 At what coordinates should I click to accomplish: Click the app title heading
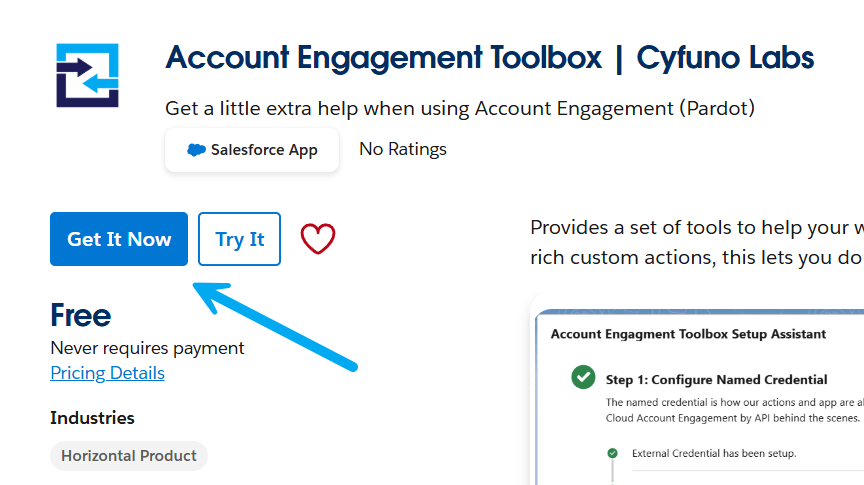point(489,57)
